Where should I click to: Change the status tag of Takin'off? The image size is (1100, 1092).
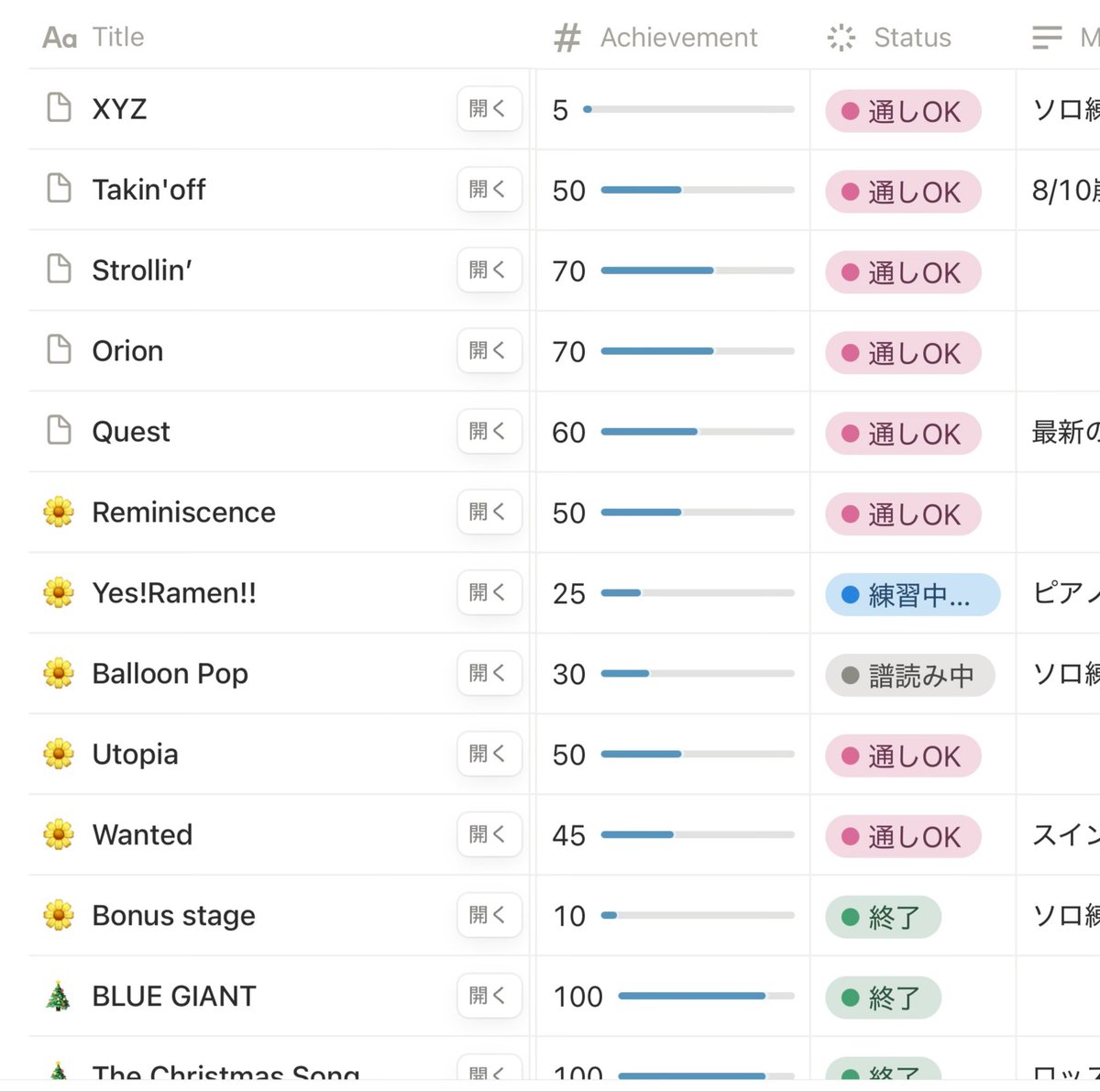pos(903,192)
